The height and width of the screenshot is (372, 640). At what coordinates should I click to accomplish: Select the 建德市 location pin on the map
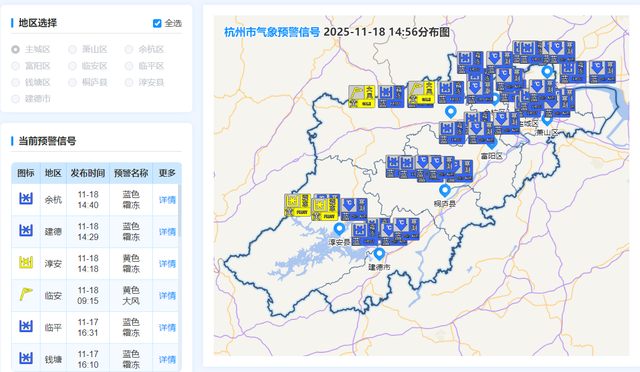379,254
